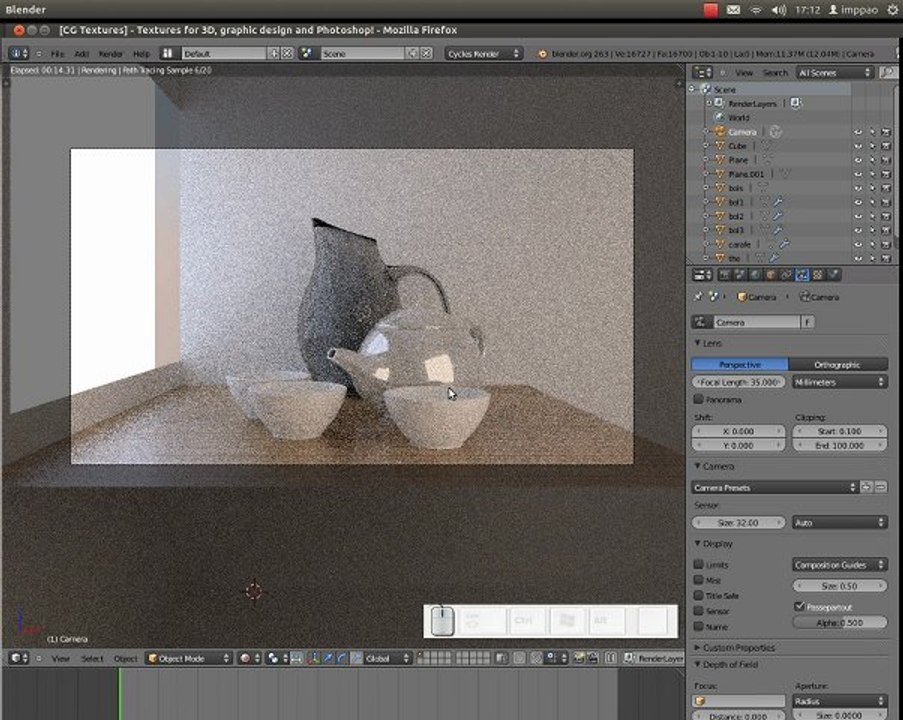Open the File menu
Viewport: 903px width, 720px height.
coord(58,54)
